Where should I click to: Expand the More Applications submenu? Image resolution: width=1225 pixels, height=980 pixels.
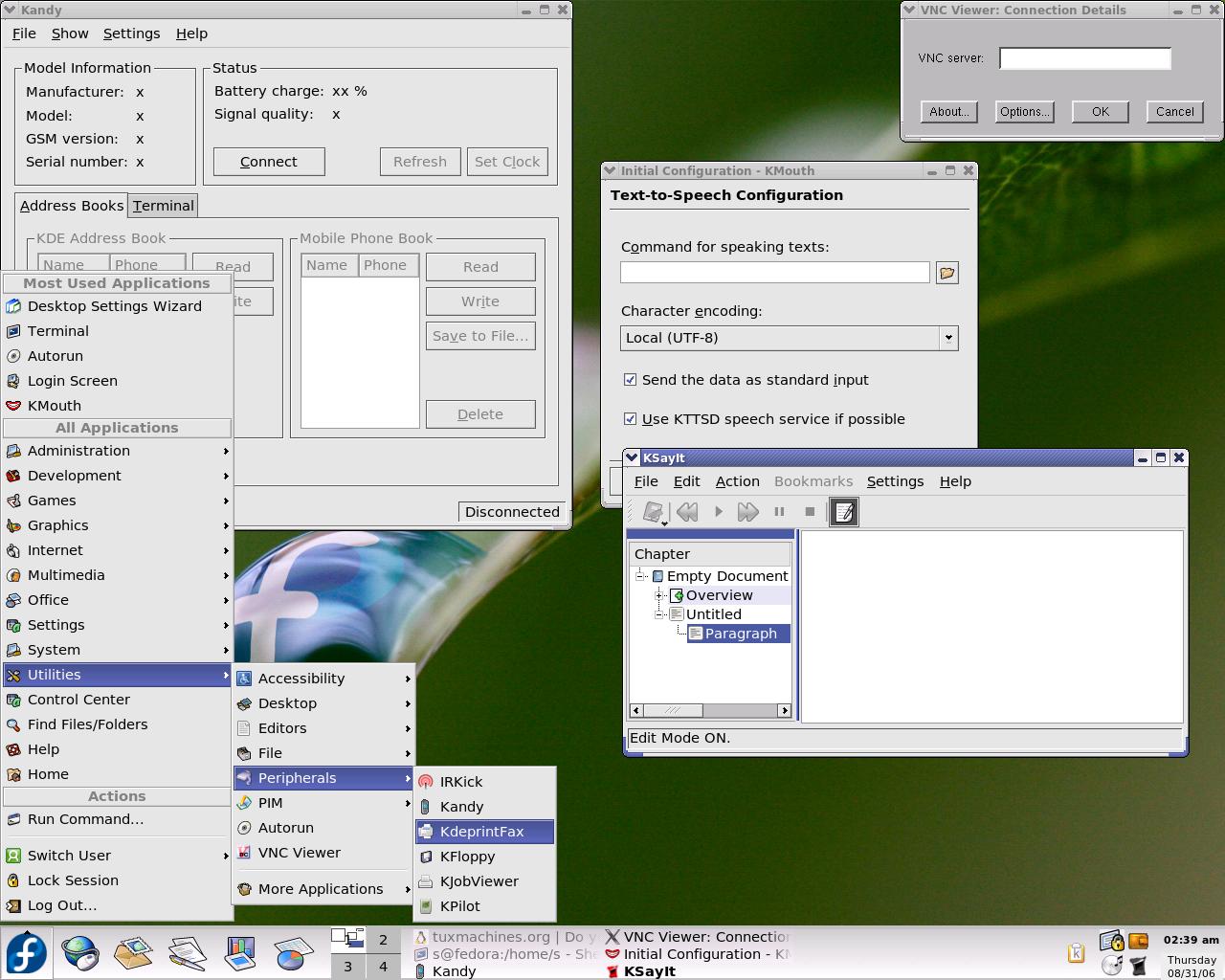point(323,889)
